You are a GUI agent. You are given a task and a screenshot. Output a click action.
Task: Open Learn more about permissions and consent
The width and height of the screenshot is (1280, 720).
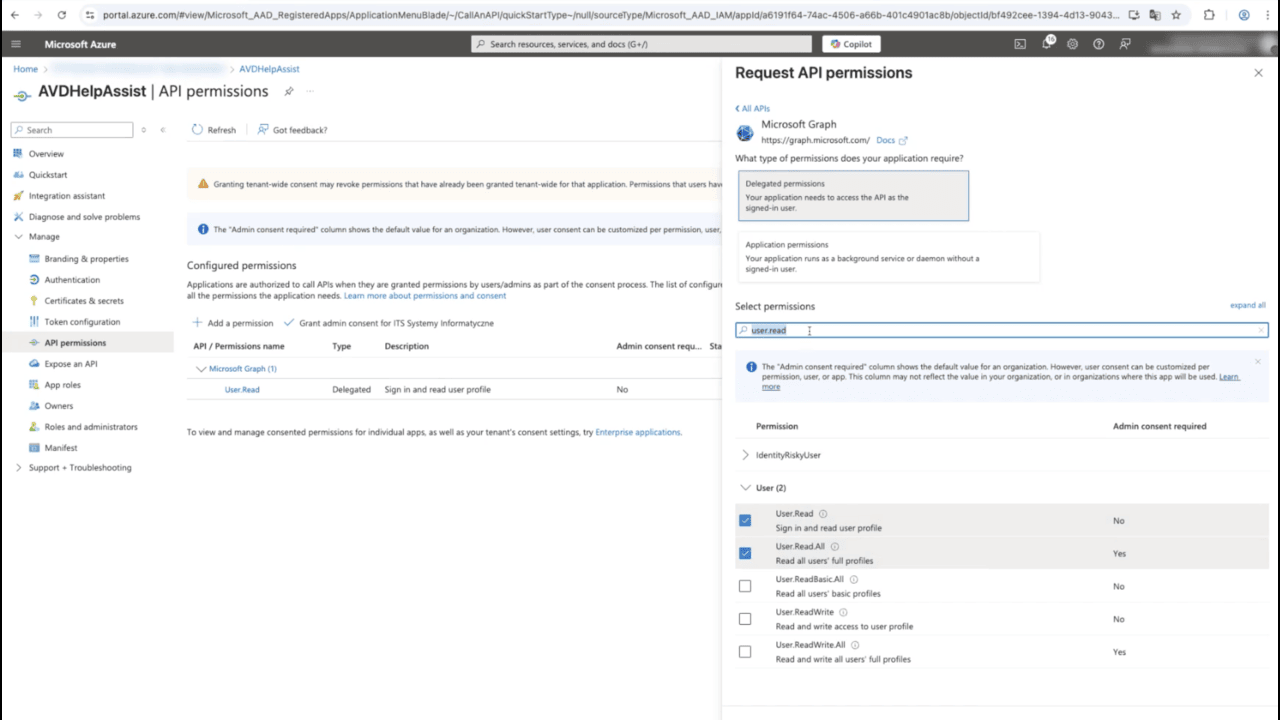coord(425,296)
